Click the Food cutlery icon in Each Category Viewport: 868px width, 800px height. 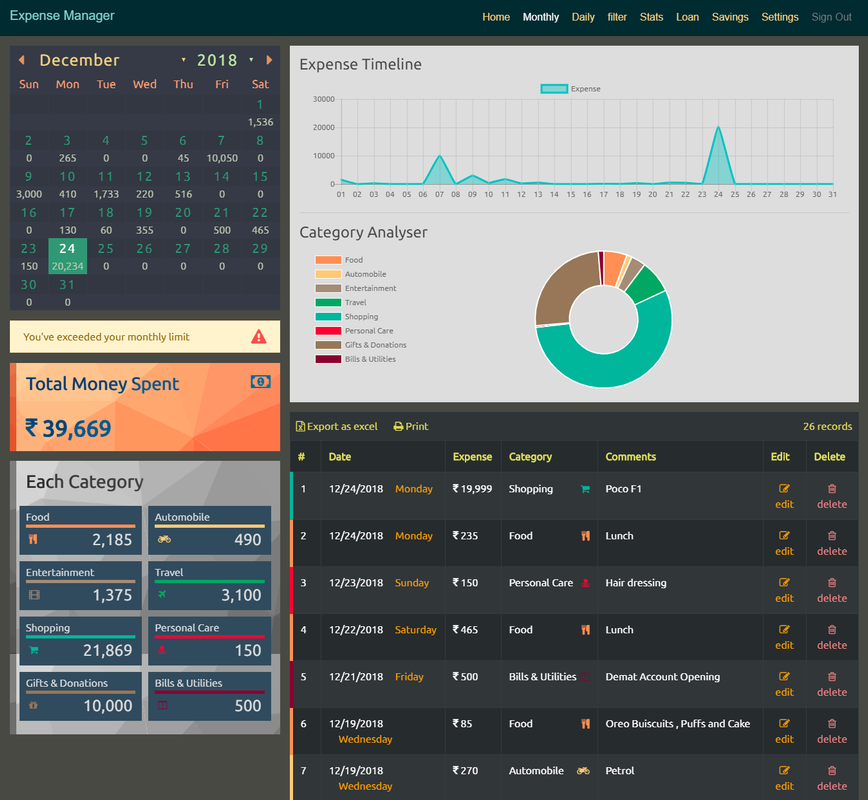point(33,539)
